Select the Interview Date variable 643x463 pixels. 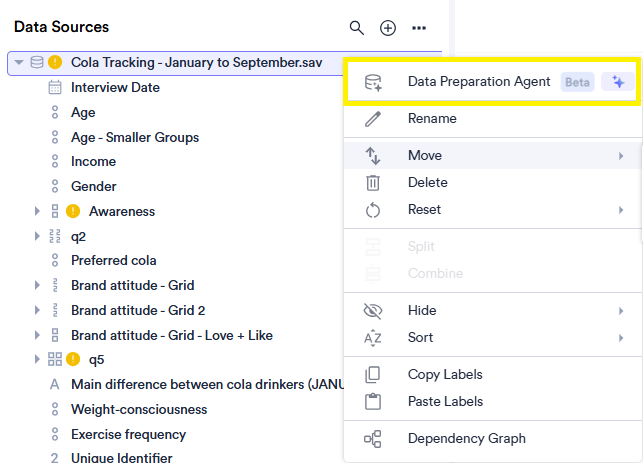coord(115,88)
